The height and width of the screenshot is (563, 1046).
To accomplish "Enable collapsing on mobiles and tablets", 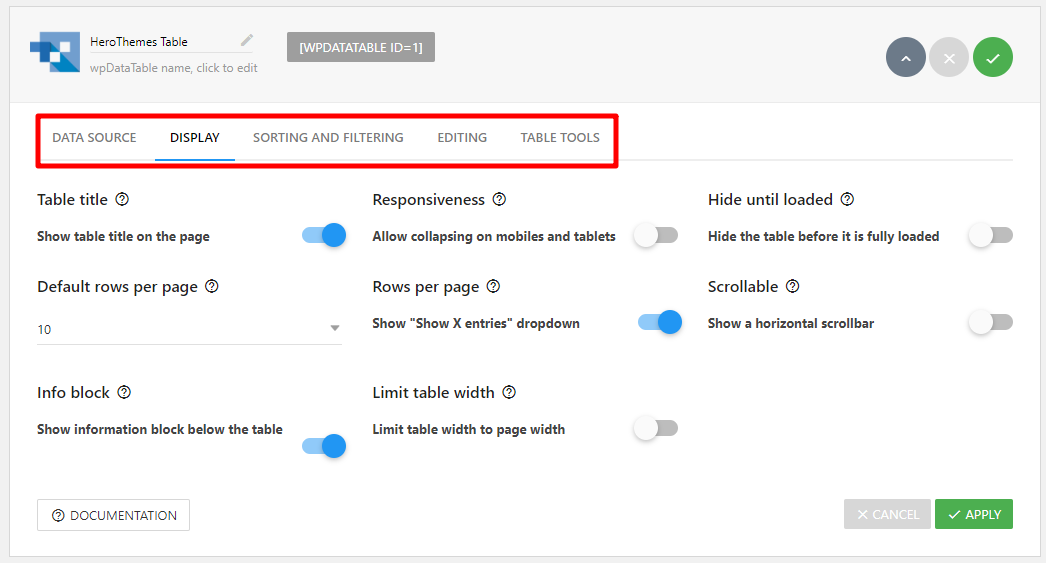I will tap(656, 236).
